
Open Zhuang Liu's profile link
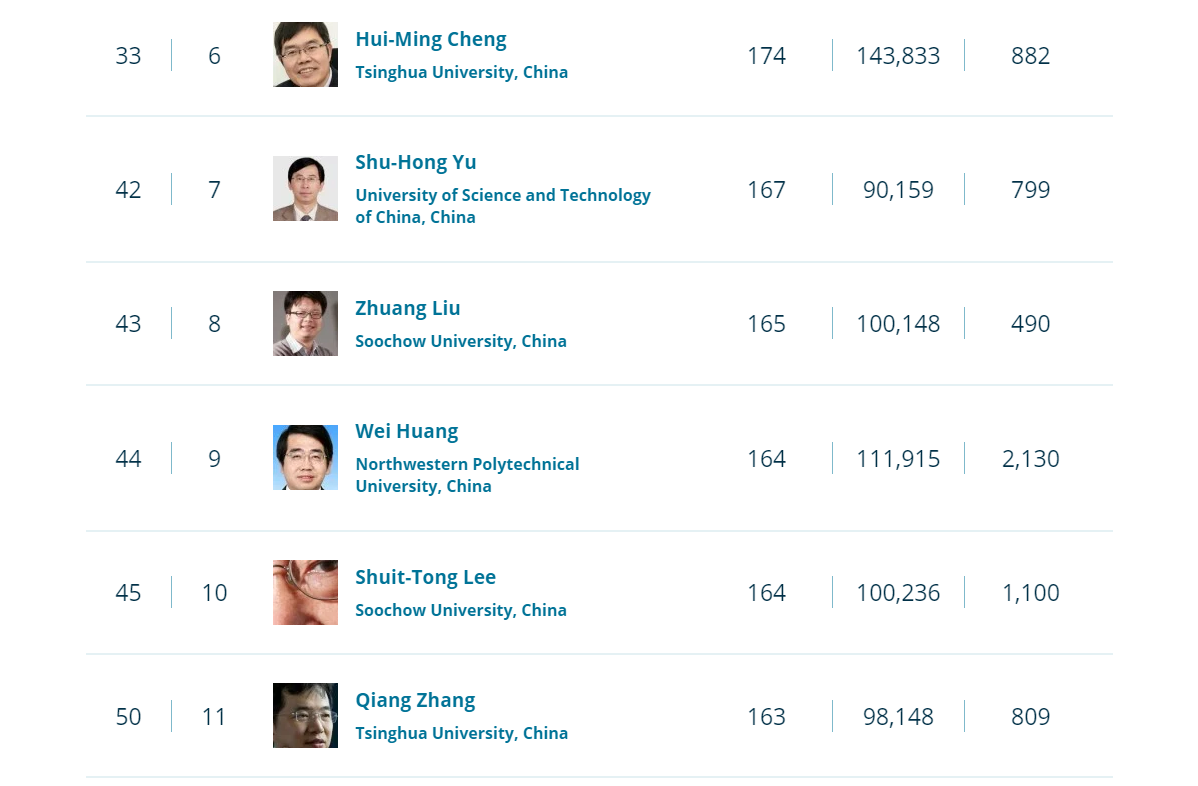pos(408,309)
